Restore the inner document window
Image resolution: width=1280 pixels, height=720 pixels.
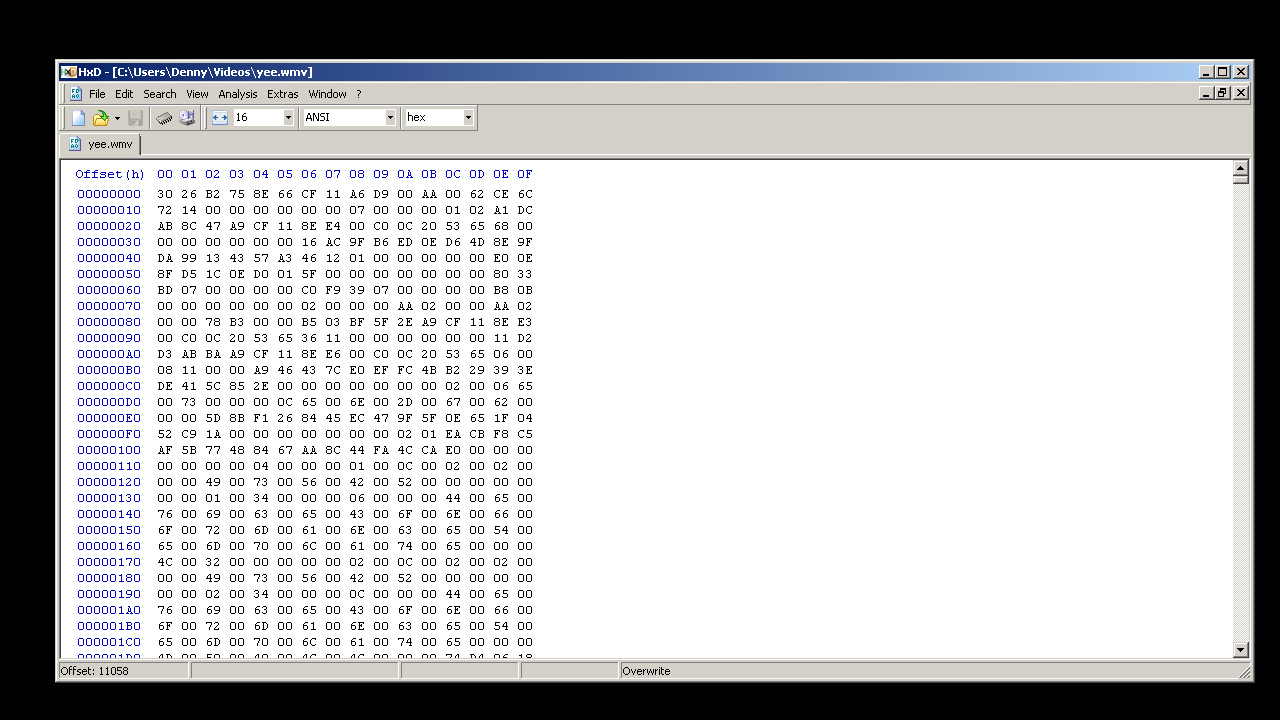(x=1222, y=93)
